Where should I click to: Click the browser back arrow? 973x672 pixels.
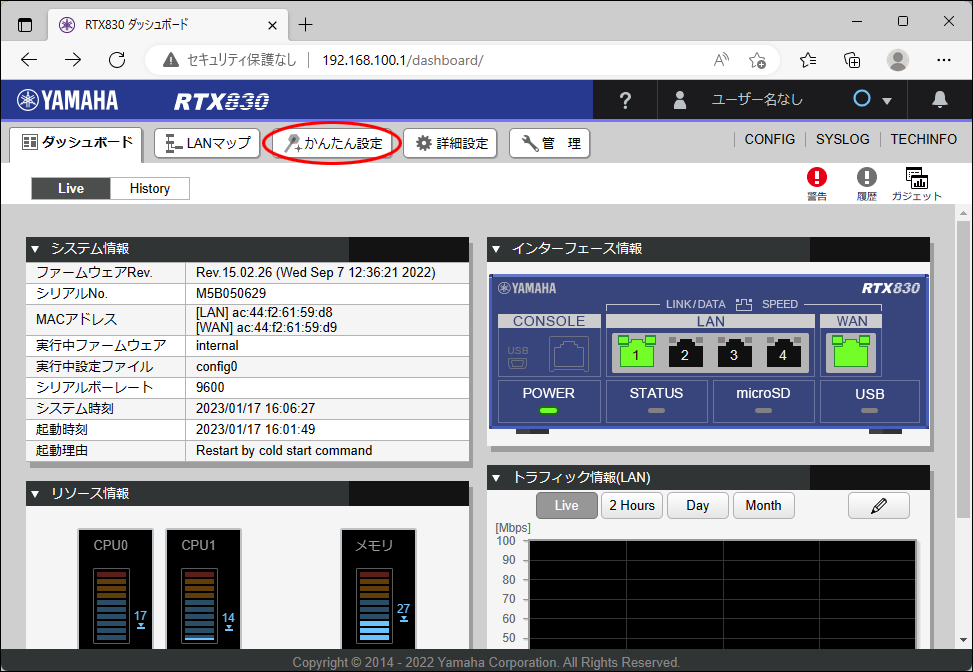pos(29,60)
